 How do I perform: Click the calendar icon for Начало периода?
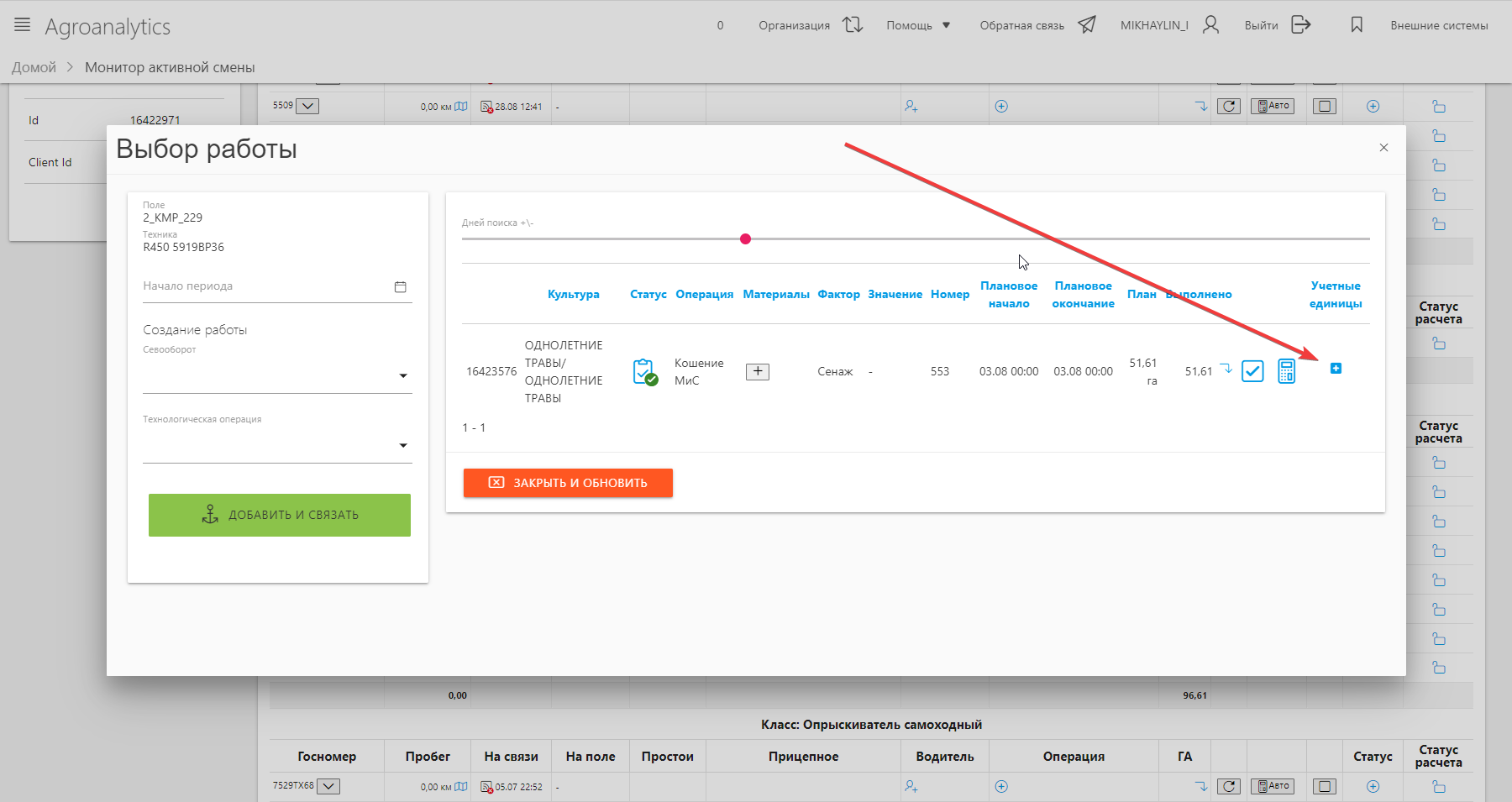(401, 287)
